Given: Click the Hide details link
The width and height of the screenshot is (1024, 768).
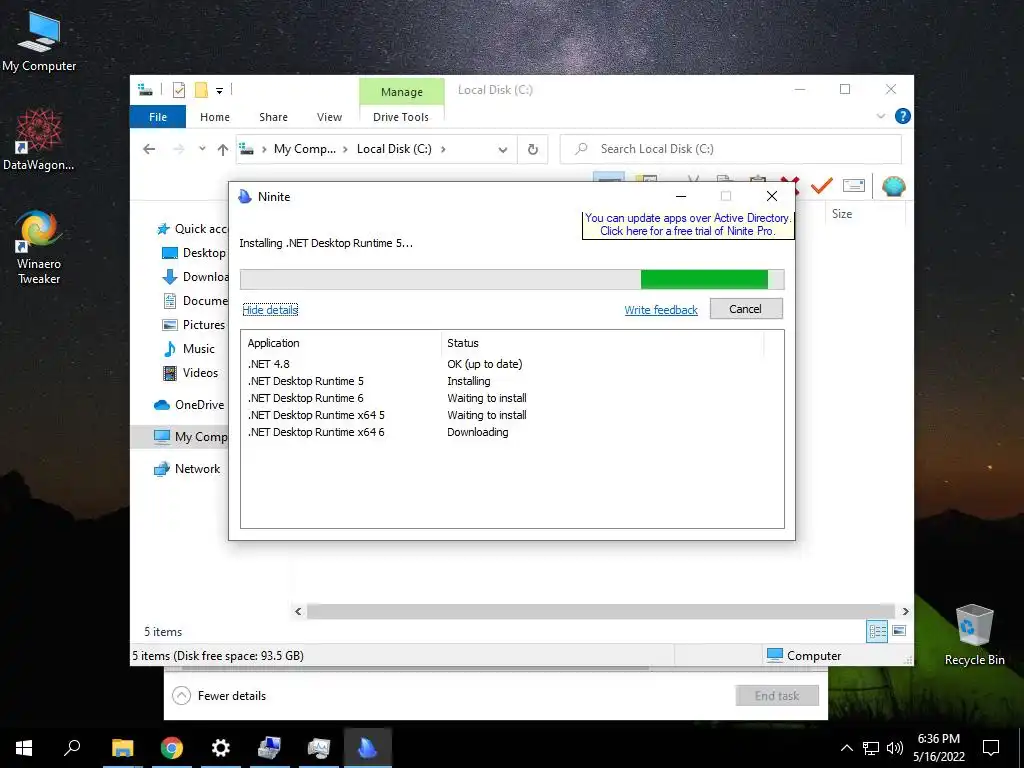Looking at the screenshot, I should click(x=270, y=310).
